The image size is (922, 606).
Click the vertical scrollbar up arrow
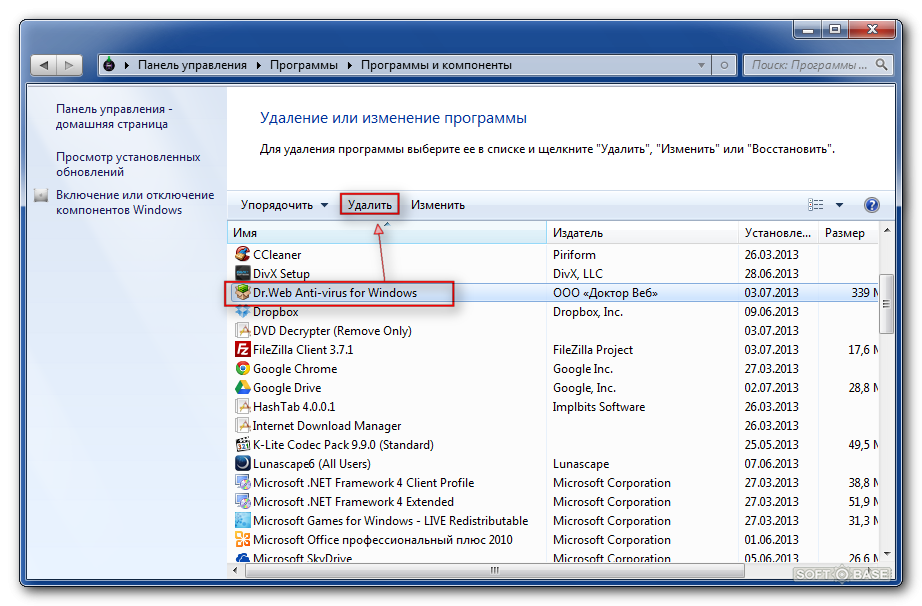click(887, 231)
